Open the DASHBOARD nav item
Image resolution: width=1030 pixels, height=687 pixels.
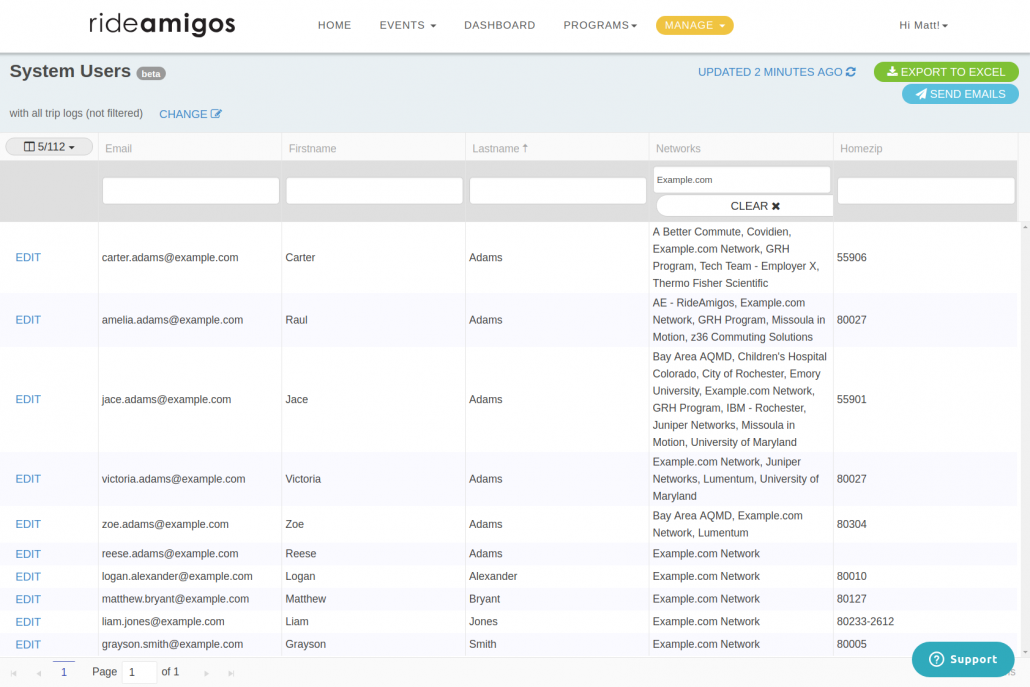click(x=499, y=25)
